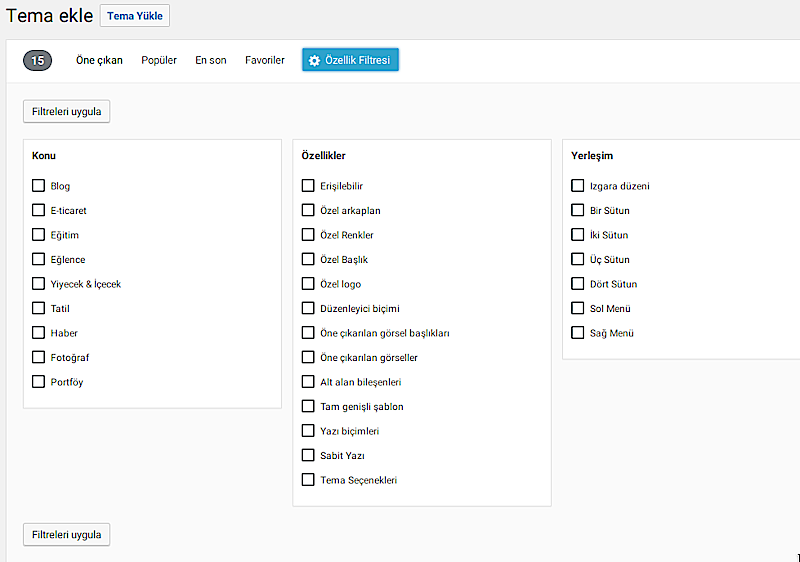The image size is (800, 562).
Task: Click the top Filtreleri uygula button
Action: [66, 112]
